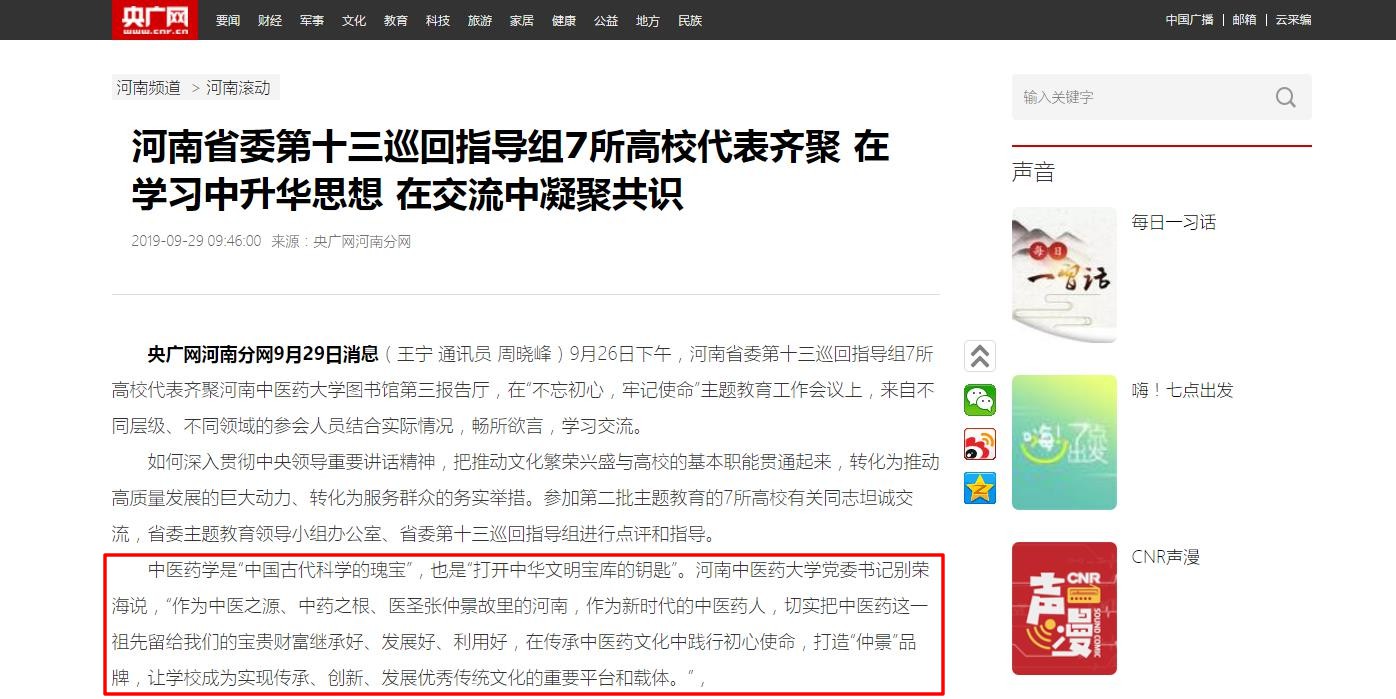
Task: Go to the 河南频道 breadcrumb
Action: click(149, 88)
